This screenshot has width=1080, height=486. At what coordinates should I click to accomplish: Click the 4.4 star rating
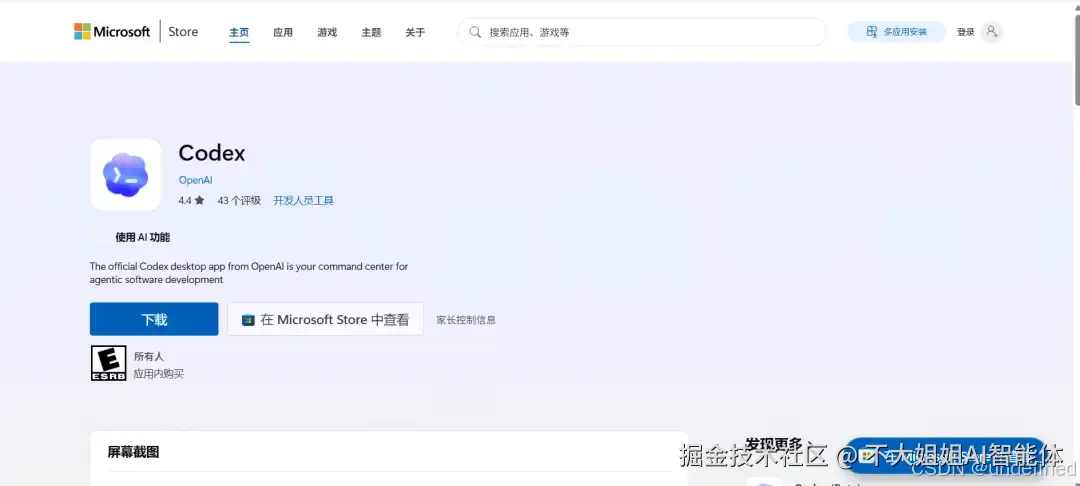191,200
